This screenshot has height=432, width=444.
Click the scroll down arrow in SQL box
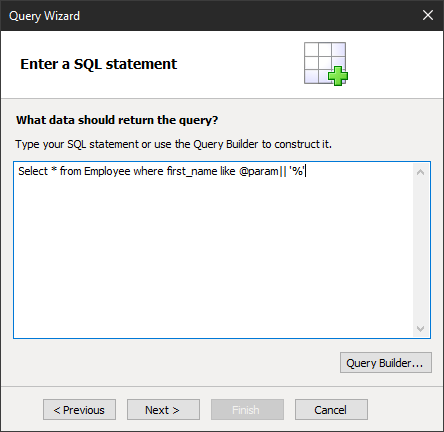click(x=420, y=329)
